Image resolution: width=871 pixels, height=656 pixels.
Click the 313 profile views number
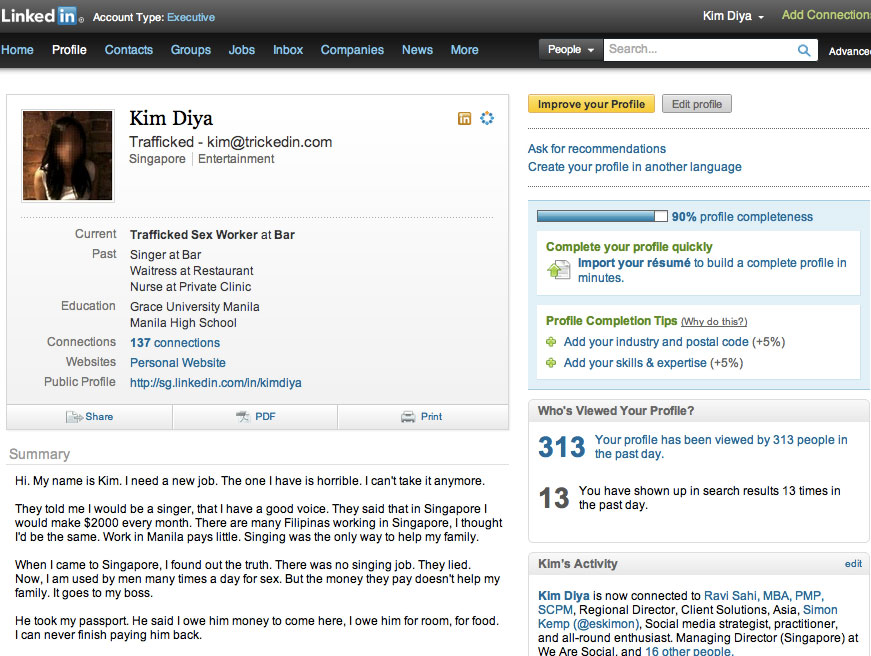click(562, 447)
